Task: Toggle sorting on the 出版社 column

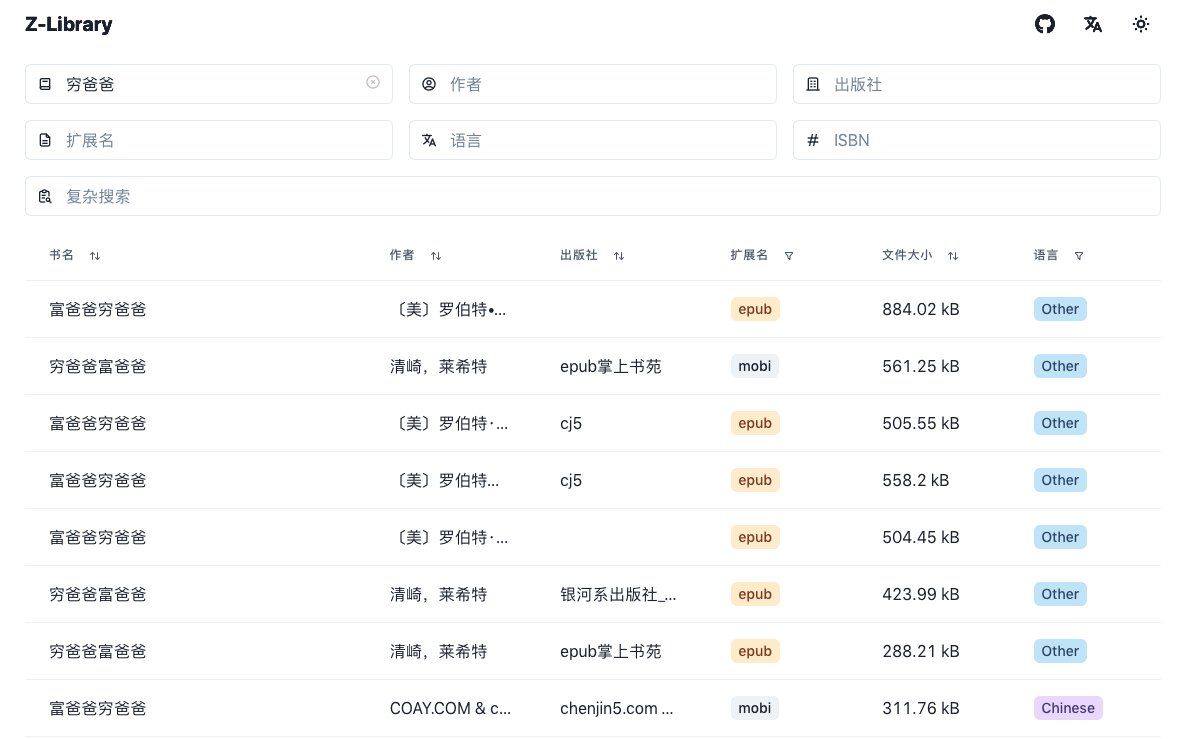Action: [619, 256]
